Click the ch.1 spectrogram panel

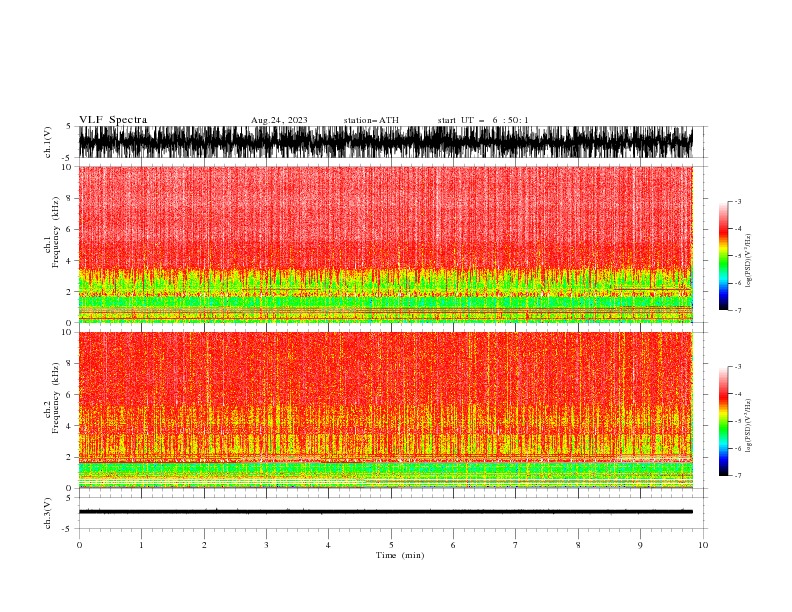click(385, 244)
